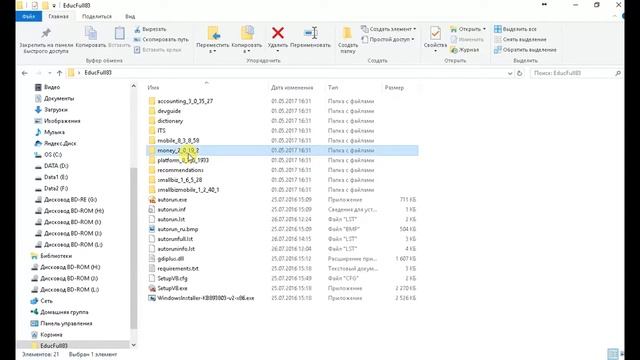This screenshot has width=640, height=360.
Task: Open Quick Access Toolbar customize arrow
Action: pos(54,6)
